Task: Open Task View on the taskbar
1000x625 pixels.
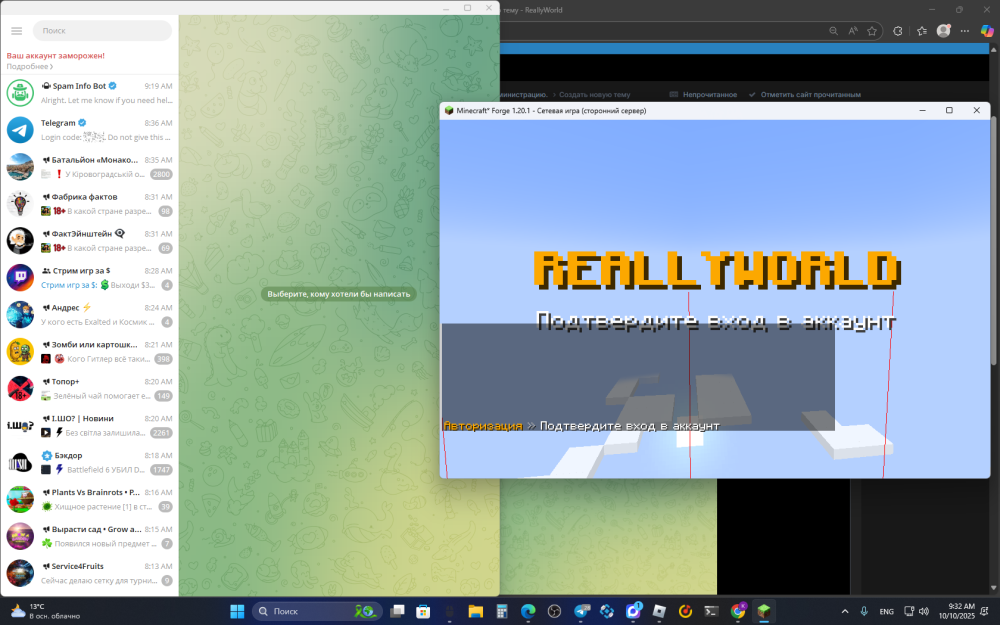Action: tap(397, 612)
